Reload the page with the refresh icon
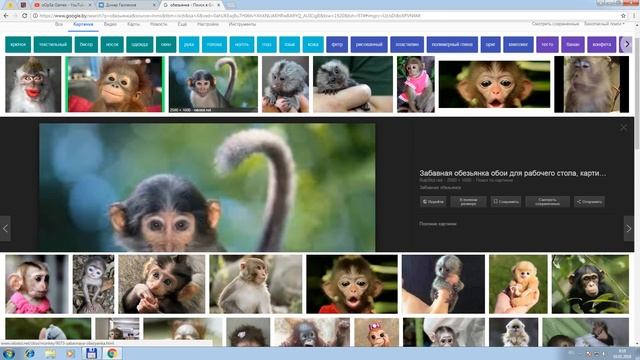The height and width of the screenshot is (360, 640). 24,16
